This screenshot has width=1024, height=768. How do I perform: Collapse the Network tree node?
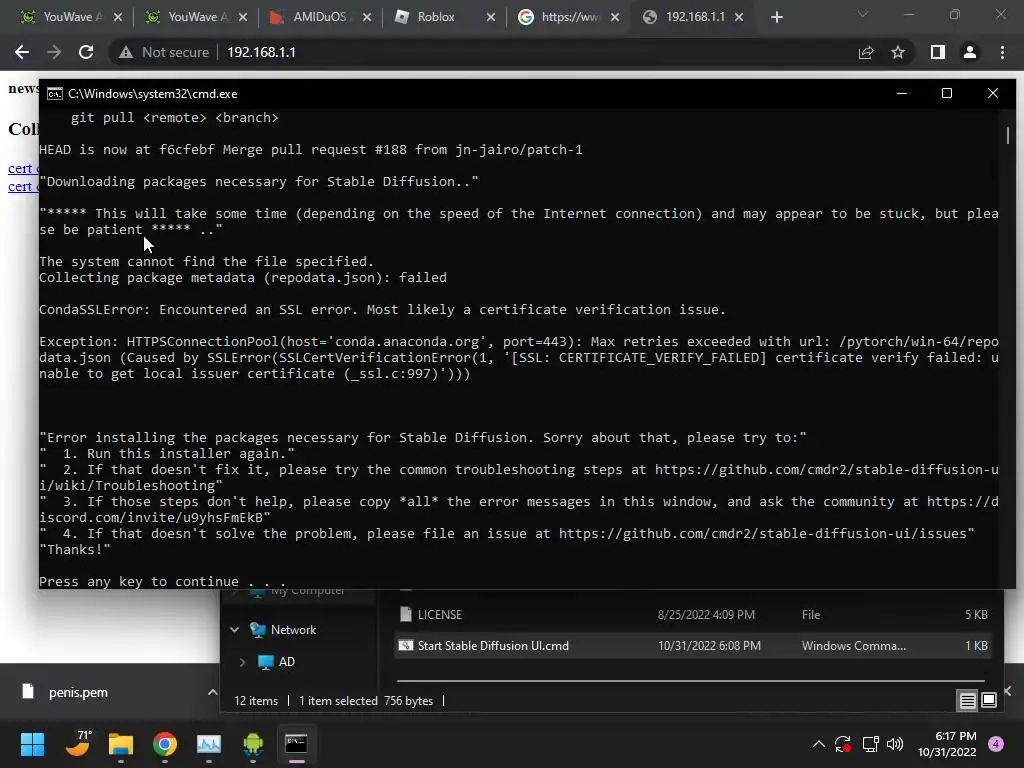[234, 630]
